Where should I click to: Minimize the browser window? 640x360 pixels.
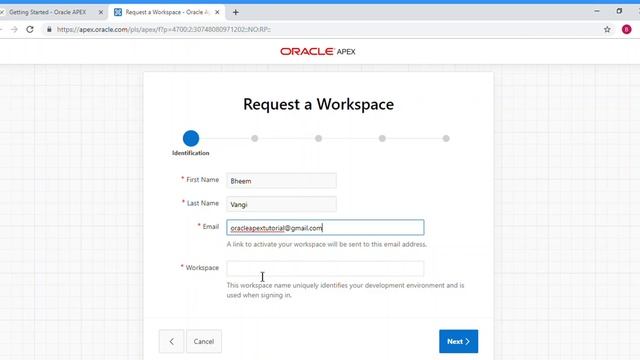(x=597, y=11)
